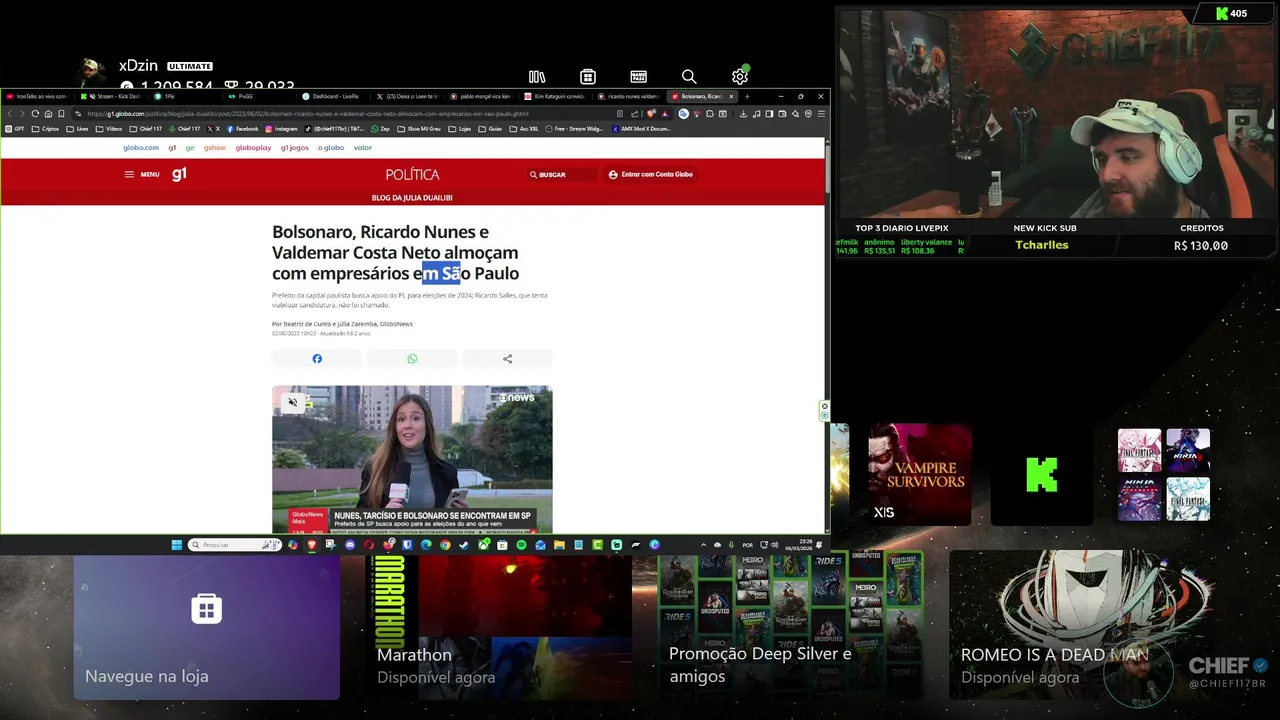This screenshot has width=1280, height=720.
Task: Open the g1 jogos link
Action: 295,148
